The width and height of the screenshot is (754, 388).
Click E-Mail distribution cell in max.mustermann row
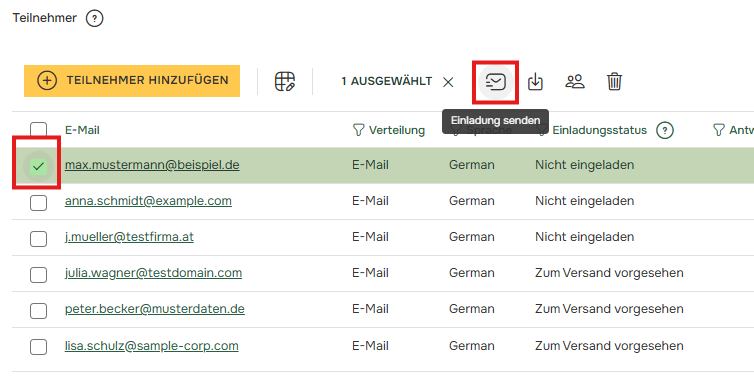click(x=370, y=165)
